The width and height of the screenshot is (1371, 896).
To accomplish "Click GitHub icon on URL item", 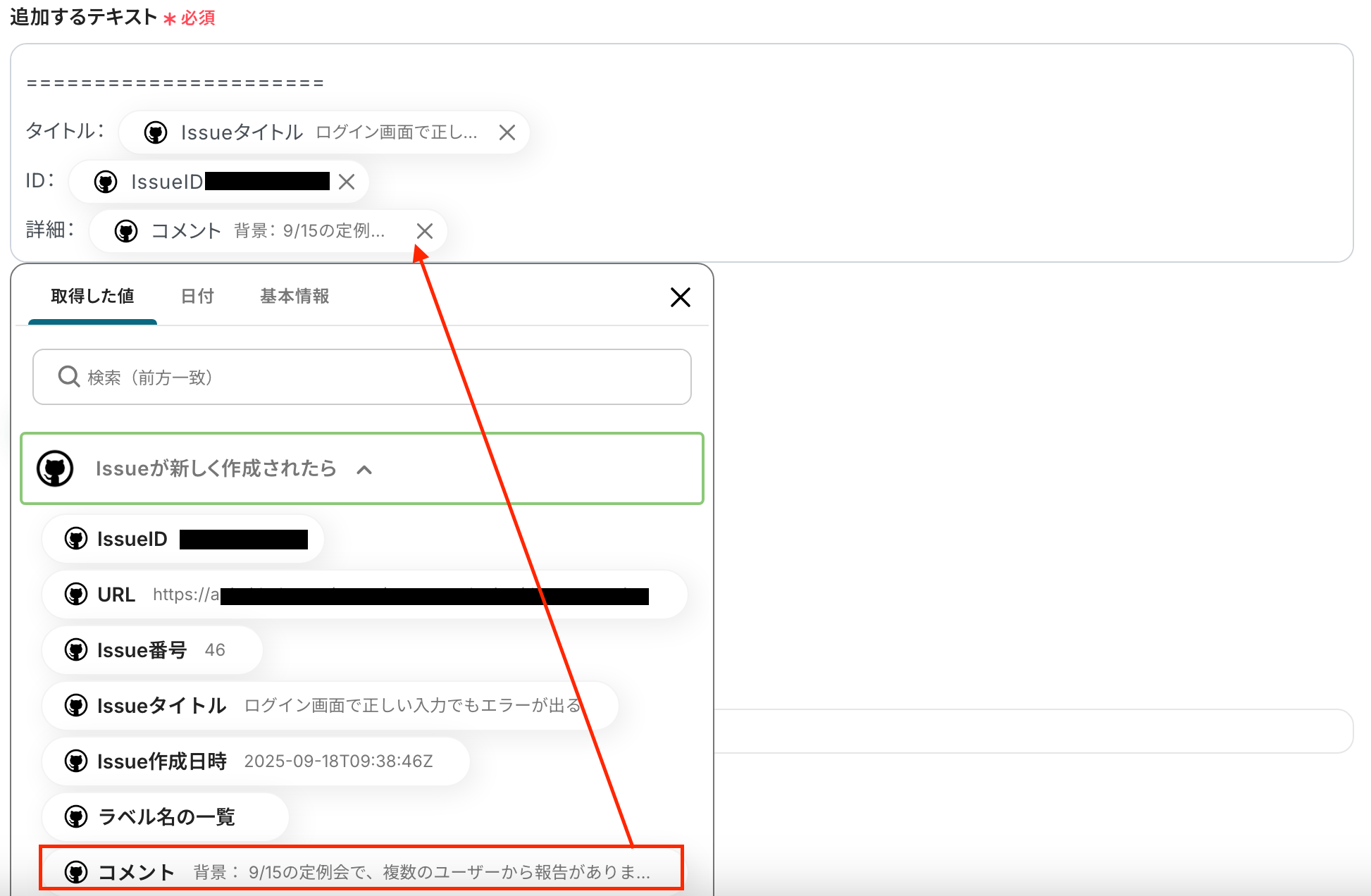I will click(x=76, y=595).
